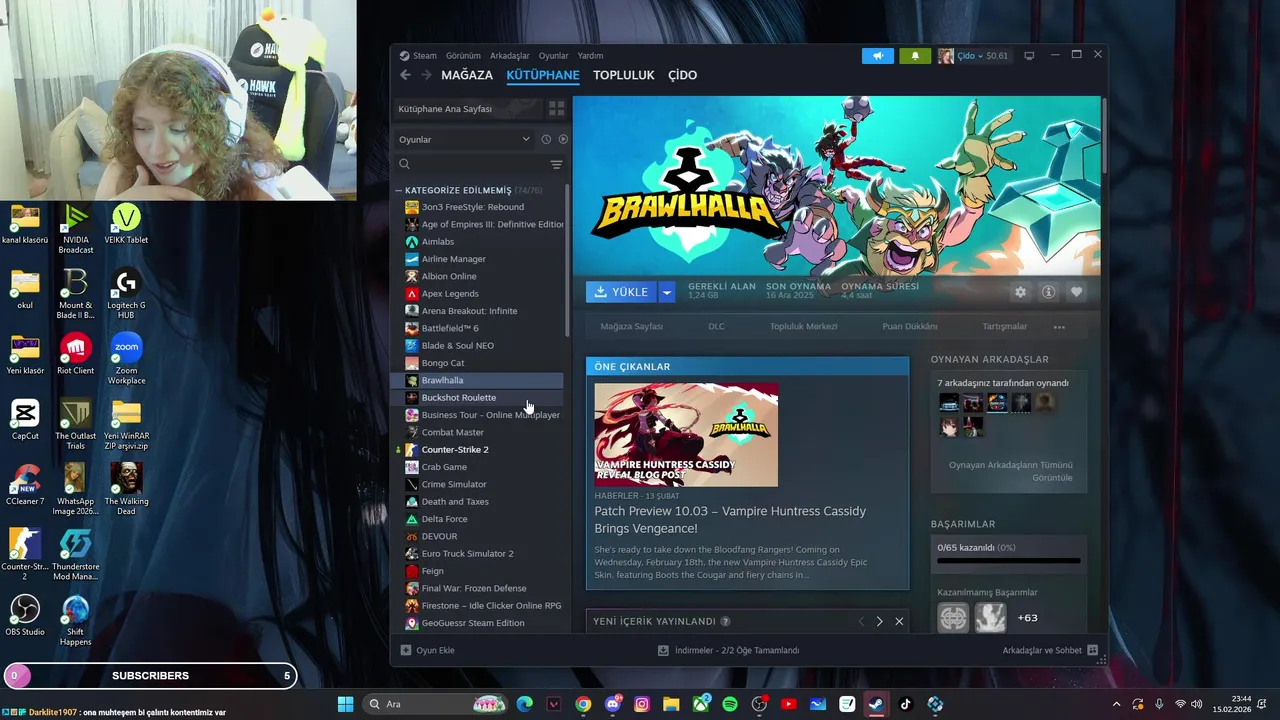1280x720 pixels.
Task: Open the Steam announcements megaphone icon
Action: (x=878, y=56)
